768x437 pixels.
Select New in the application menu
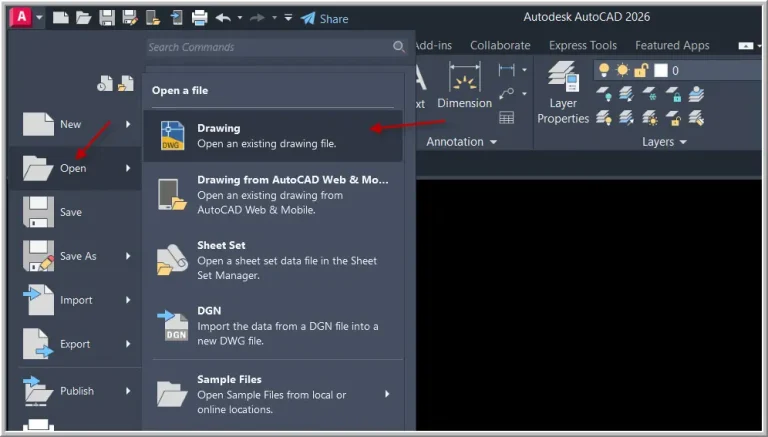[x=76, y=124]
